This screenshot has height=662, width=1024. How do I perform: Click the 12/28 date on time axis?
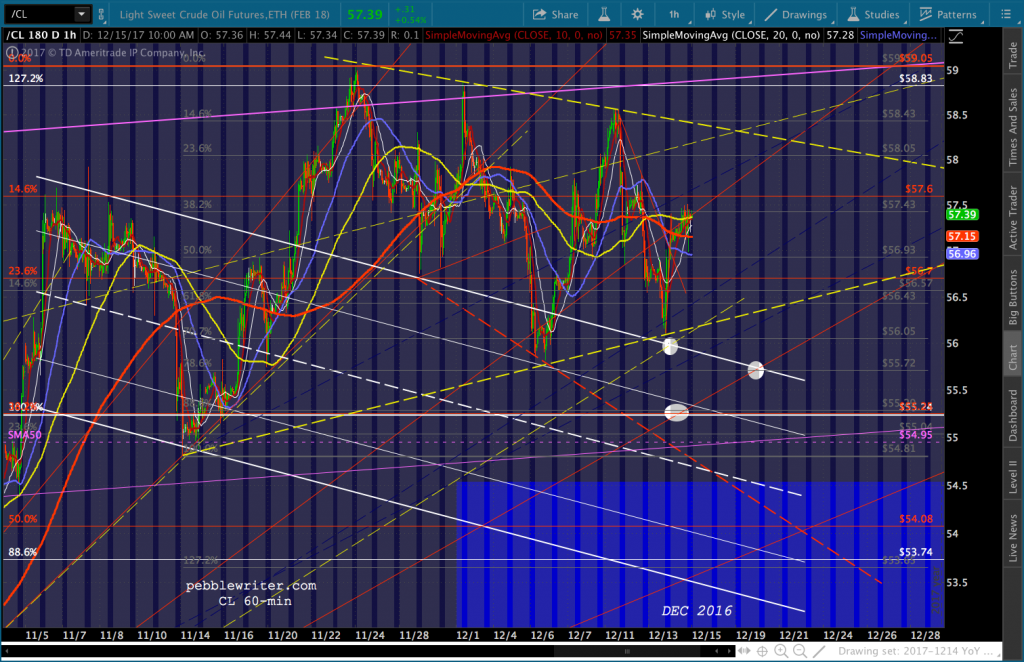(x=925, y=635)
